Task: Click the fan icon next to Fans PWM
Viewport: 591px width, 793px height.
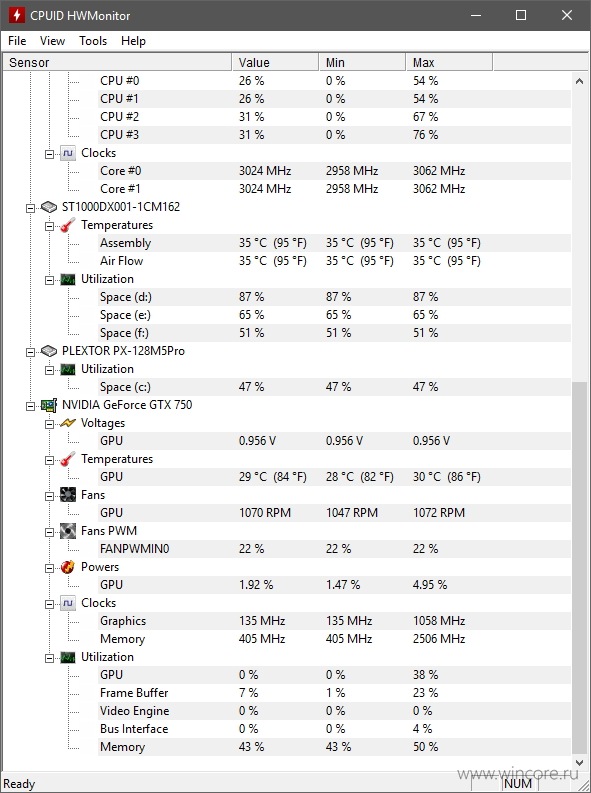Action: [x=68, y=531]
